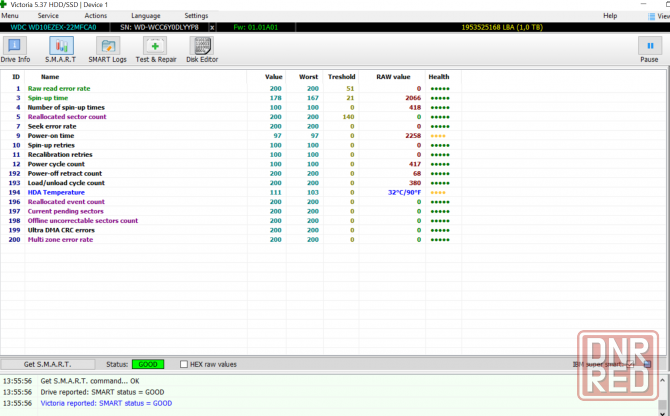670x416 pixels.
Task: Click the firmware label Fw: 01.01A01
Action: (256, 27)
